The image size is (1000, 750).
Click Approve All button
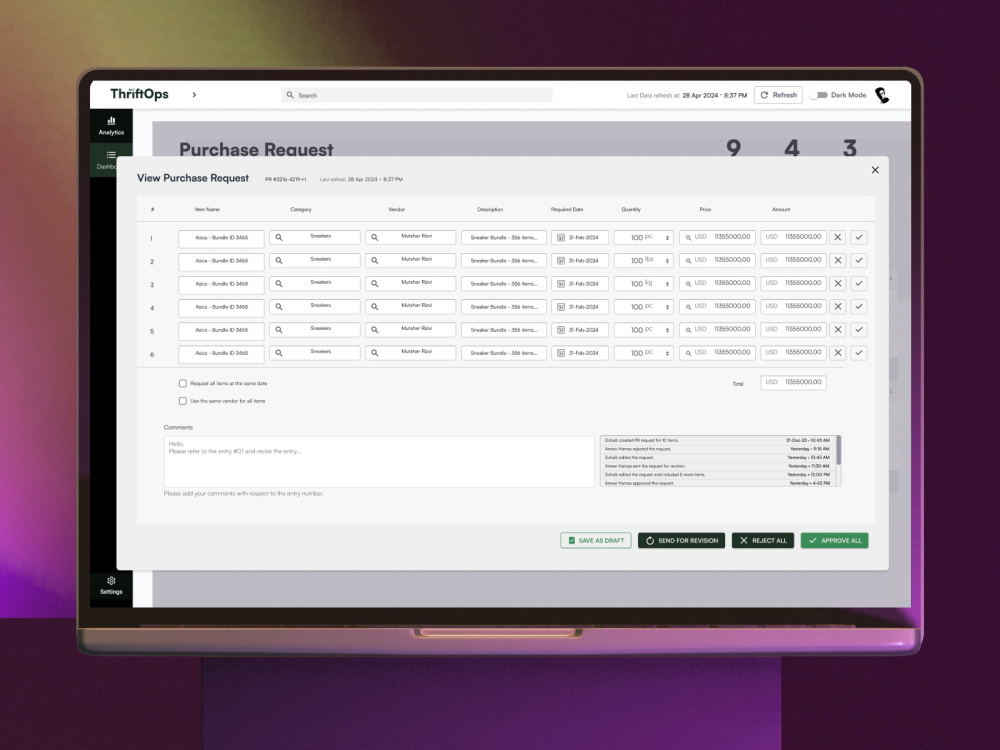834,540
